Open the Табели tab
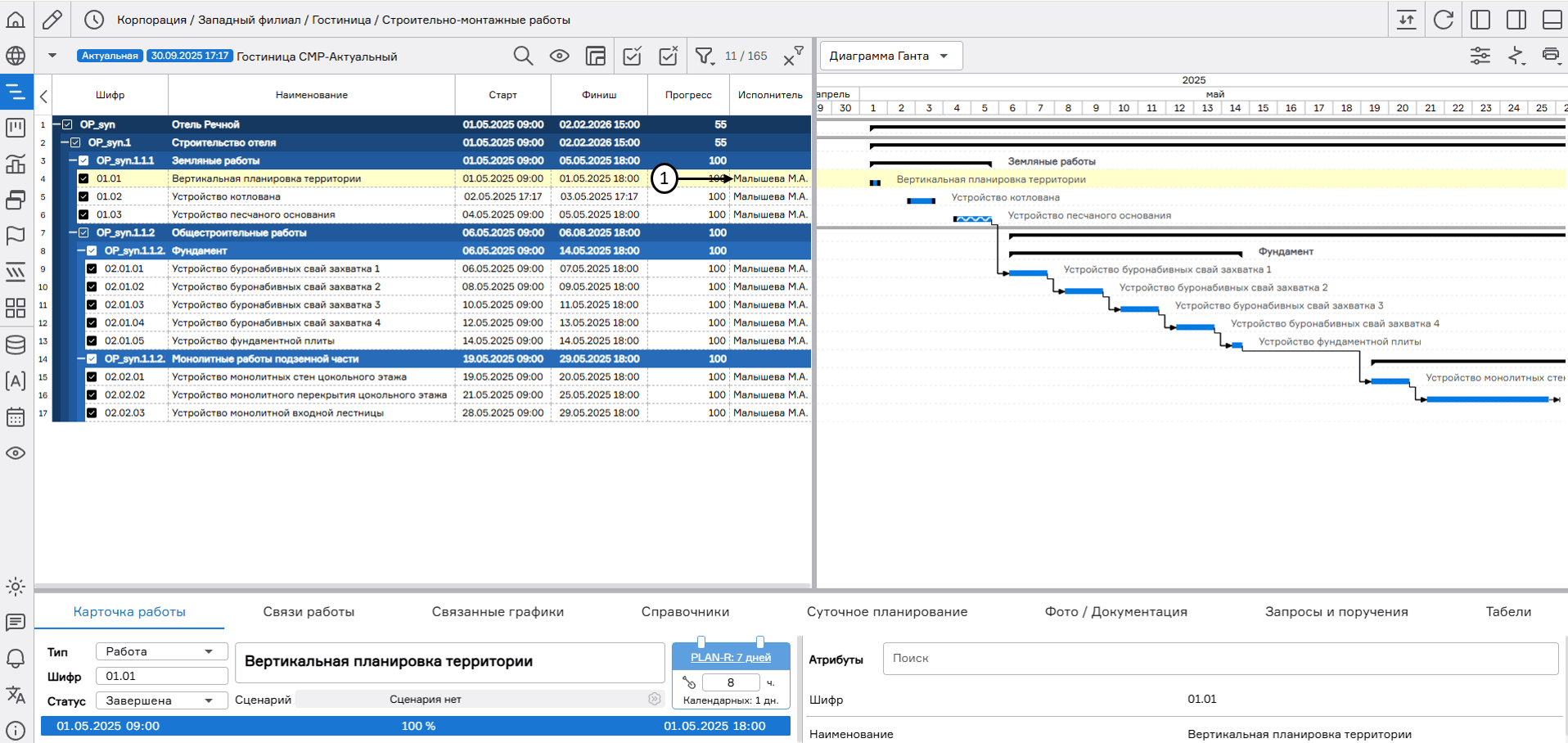This screenshot has height=743, width=1568. click(1507, 611)
